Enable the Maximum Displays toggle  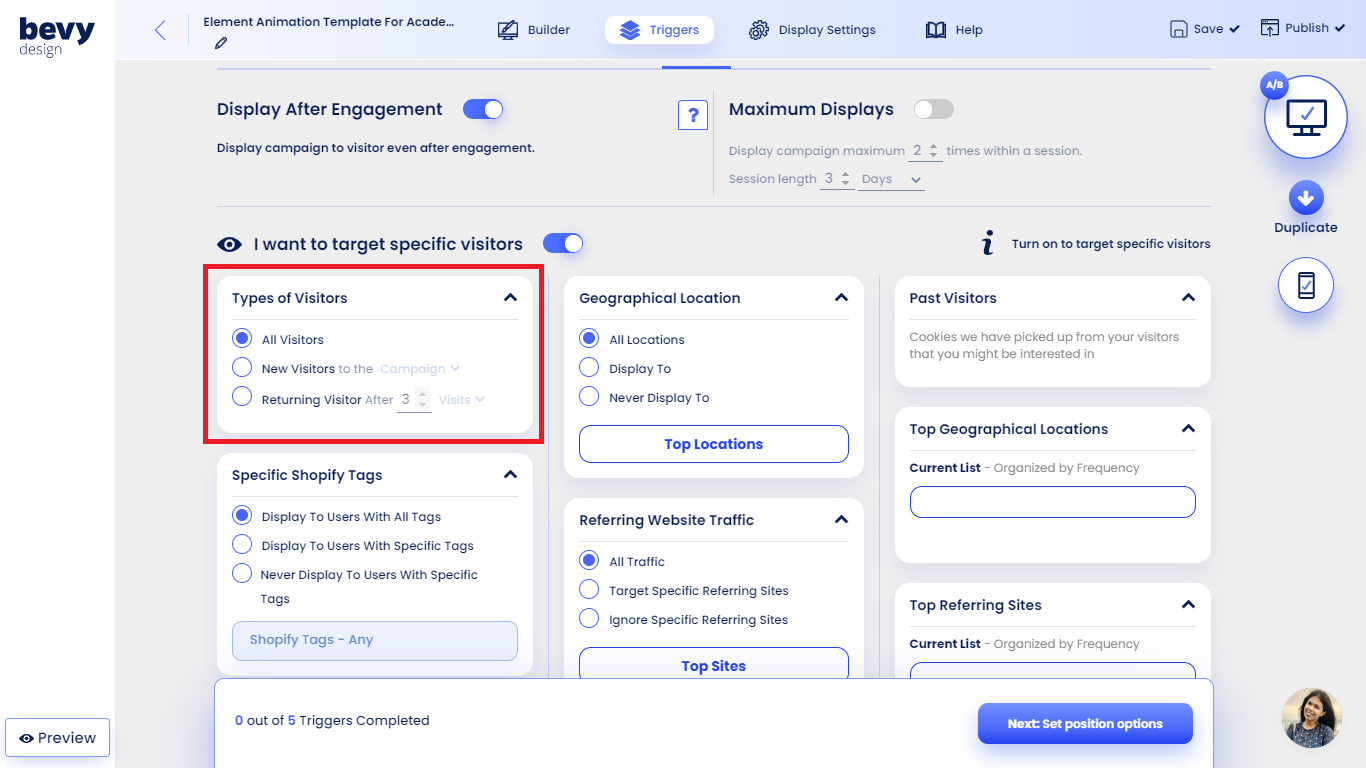[933, 109]
